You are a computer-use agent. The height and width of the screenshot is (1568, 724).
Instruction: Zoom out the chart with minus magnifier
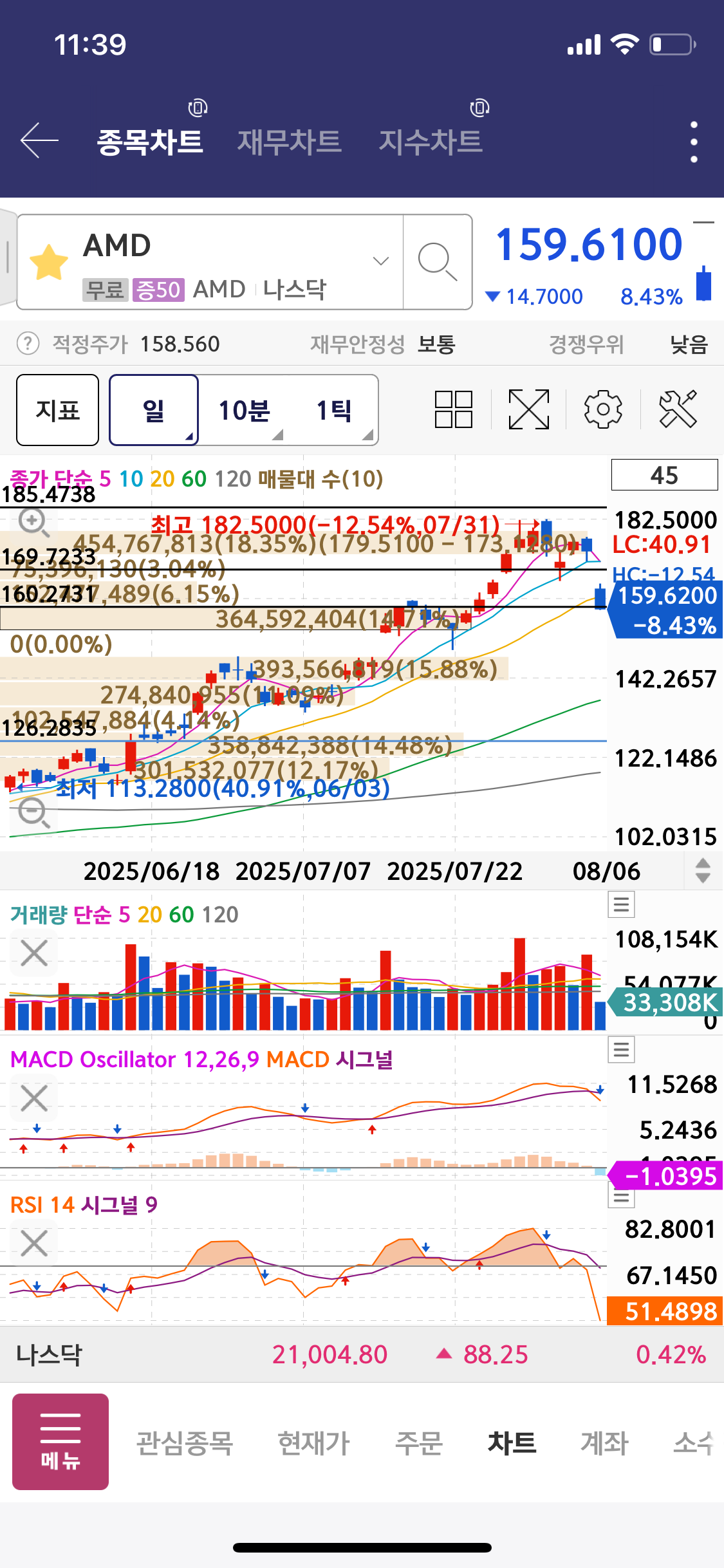33,814
